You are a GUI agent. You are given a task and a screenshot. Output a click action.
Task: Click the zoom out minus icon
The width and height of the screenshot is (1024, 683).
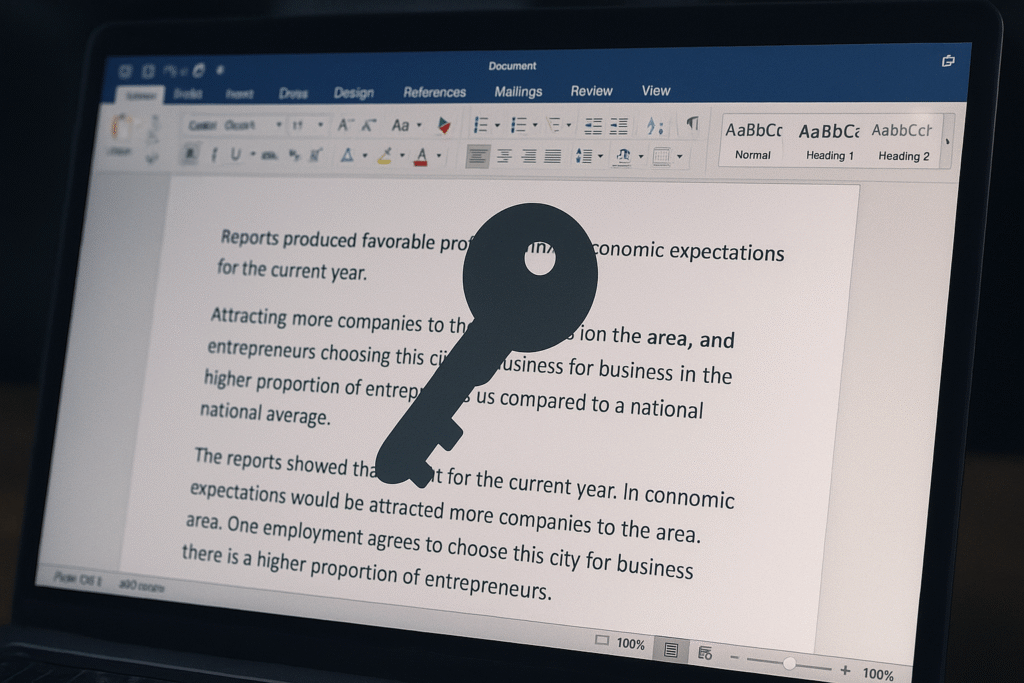click(734, 657)
